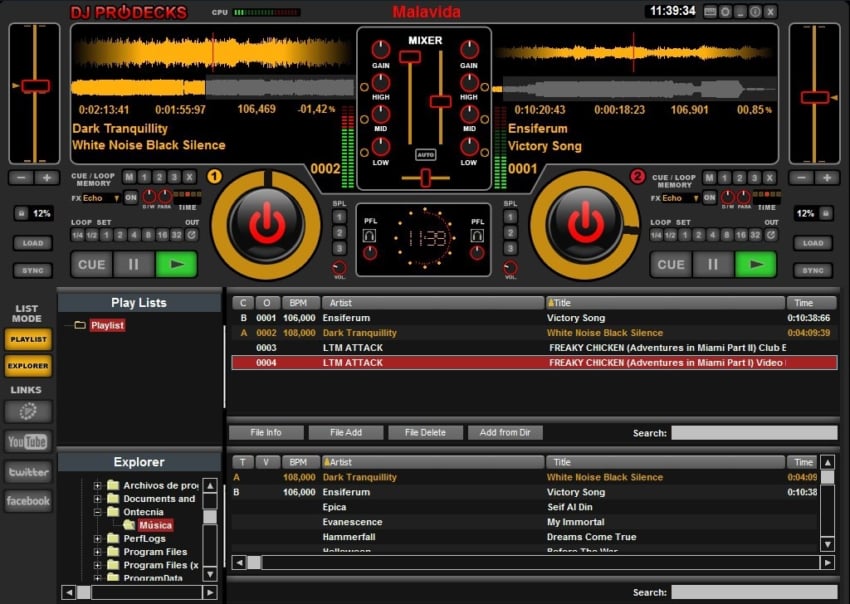Click the playlist Search input field
Viewport: 850px width, 604px height.
[x=754, y=433]
